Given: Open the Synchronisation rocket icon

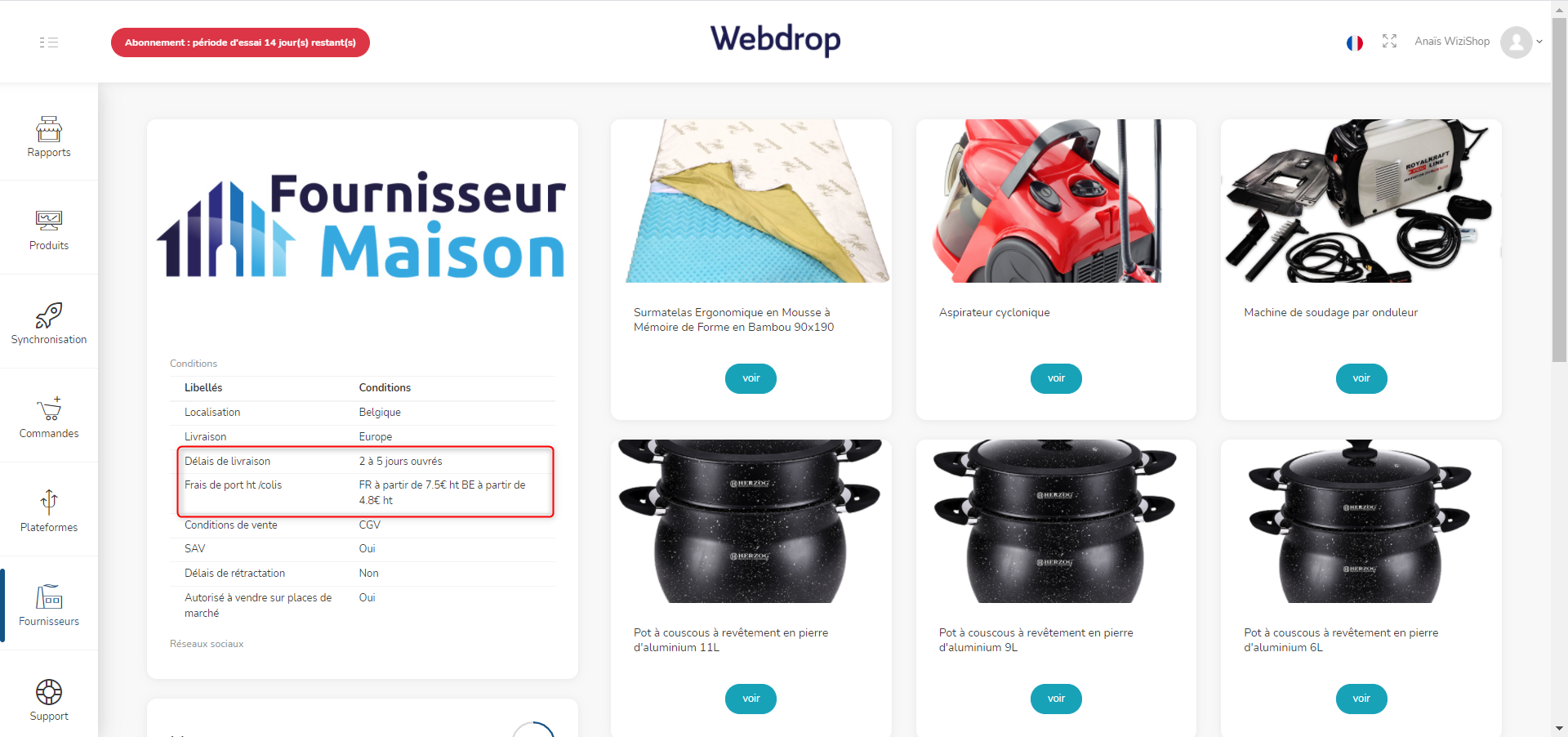Looking at the screenshot, I should pos(49,315).
